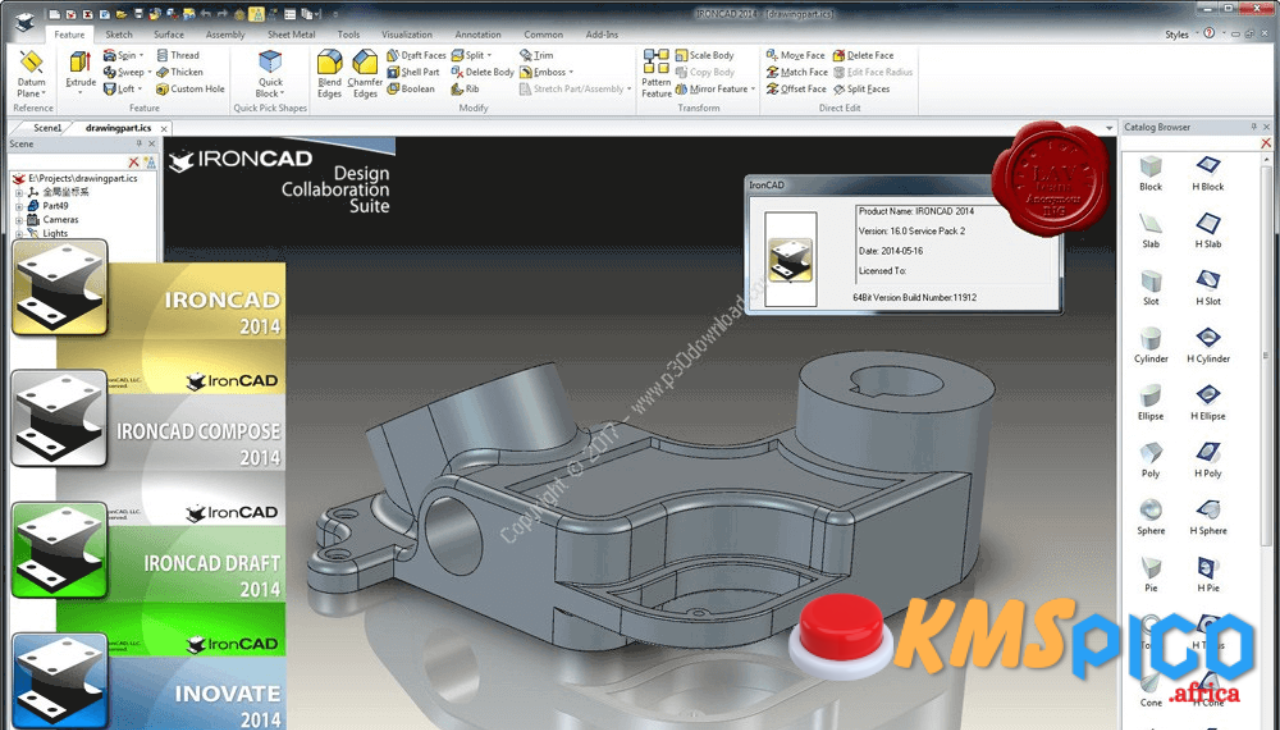The height and width of the screenshot is (730, 1280).
Task: Click the IronCAD application menu anvil button
Action: (x=24, y=21)
